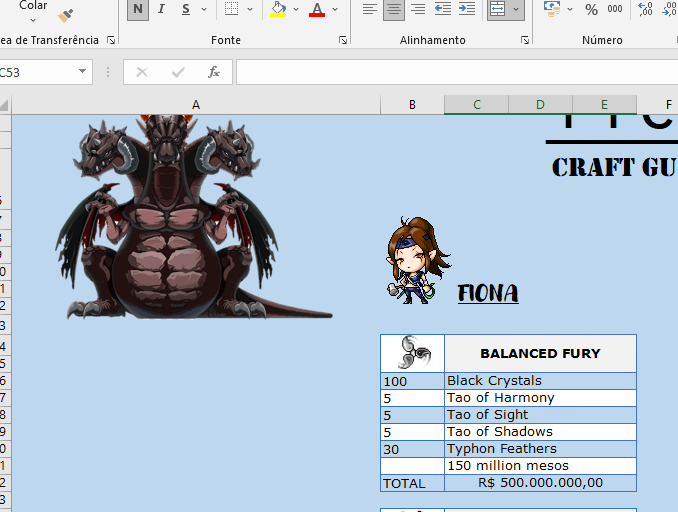Select the Fiona character image
Screen dimensions: 678x512
click(x=419, y=261)
